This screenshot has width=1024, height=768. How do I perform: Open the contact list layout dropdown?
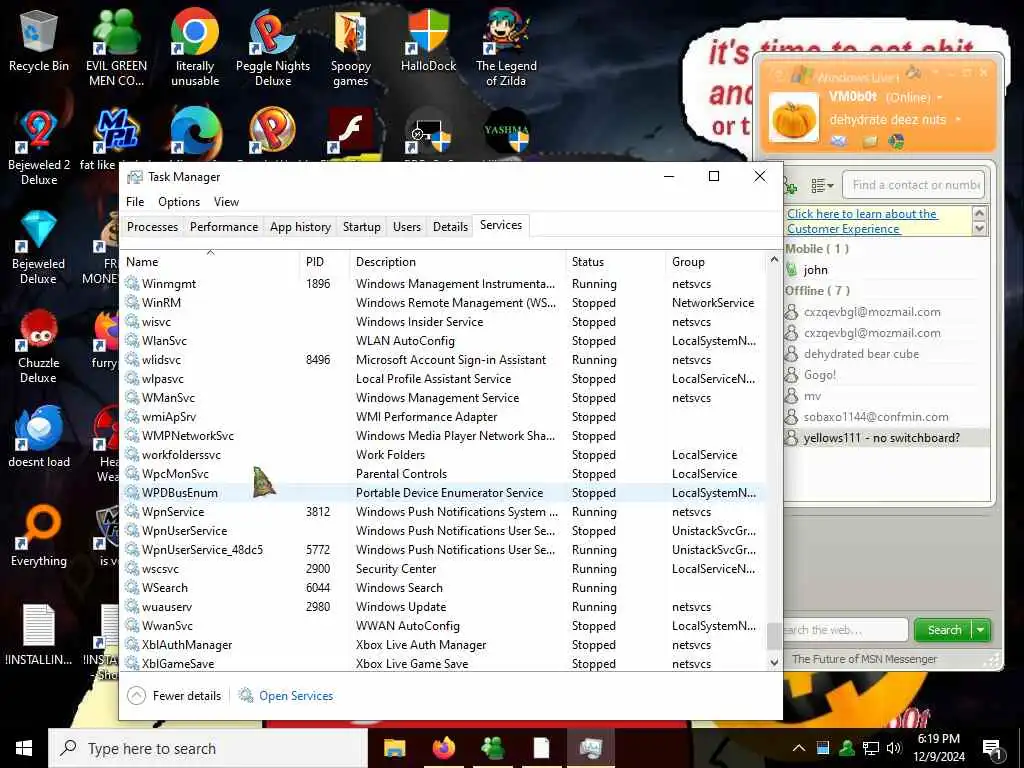click(x=822, y=186)
